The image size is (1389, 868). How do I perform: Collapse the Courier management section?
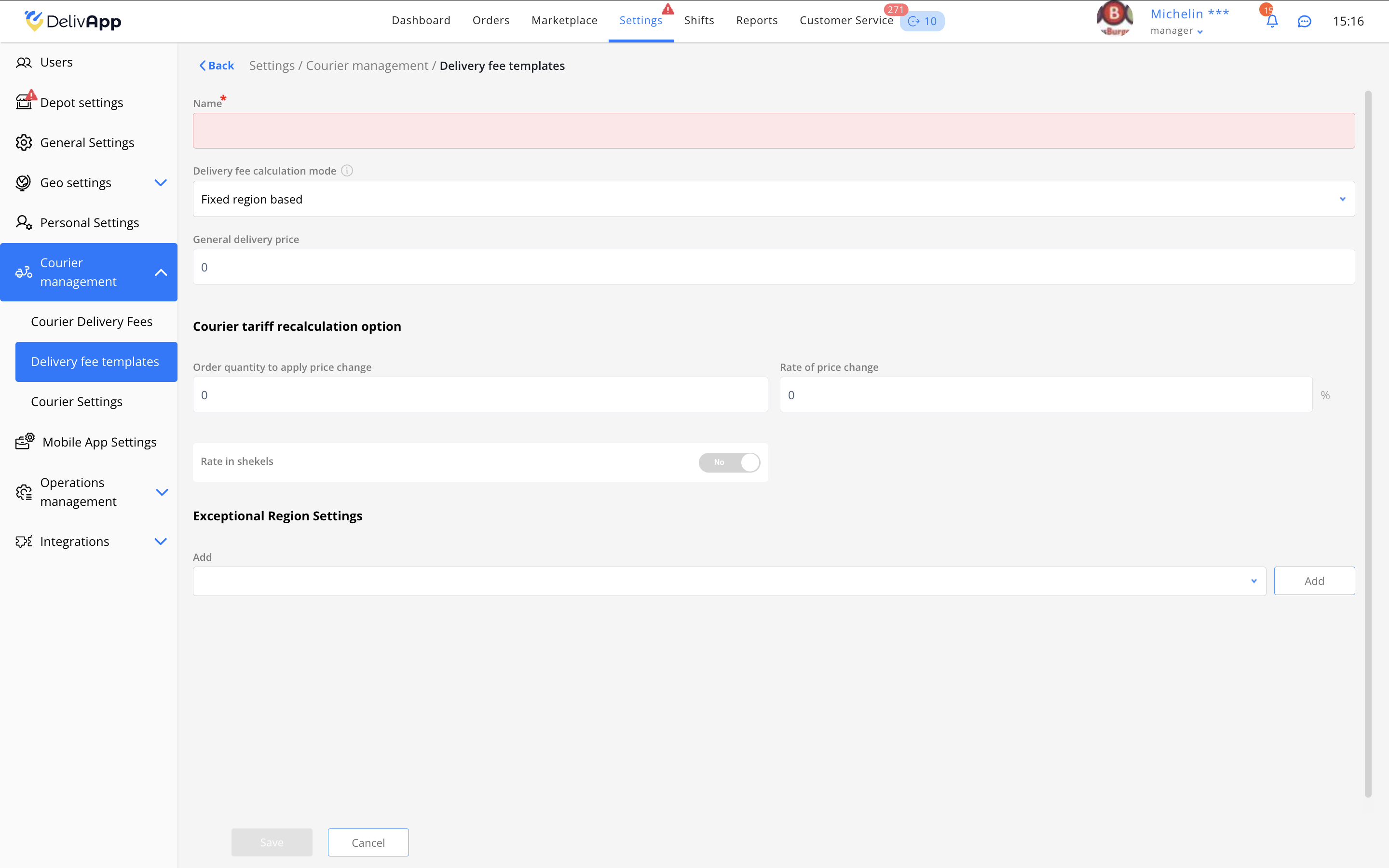pyautogui.click(x=161, y=272)
